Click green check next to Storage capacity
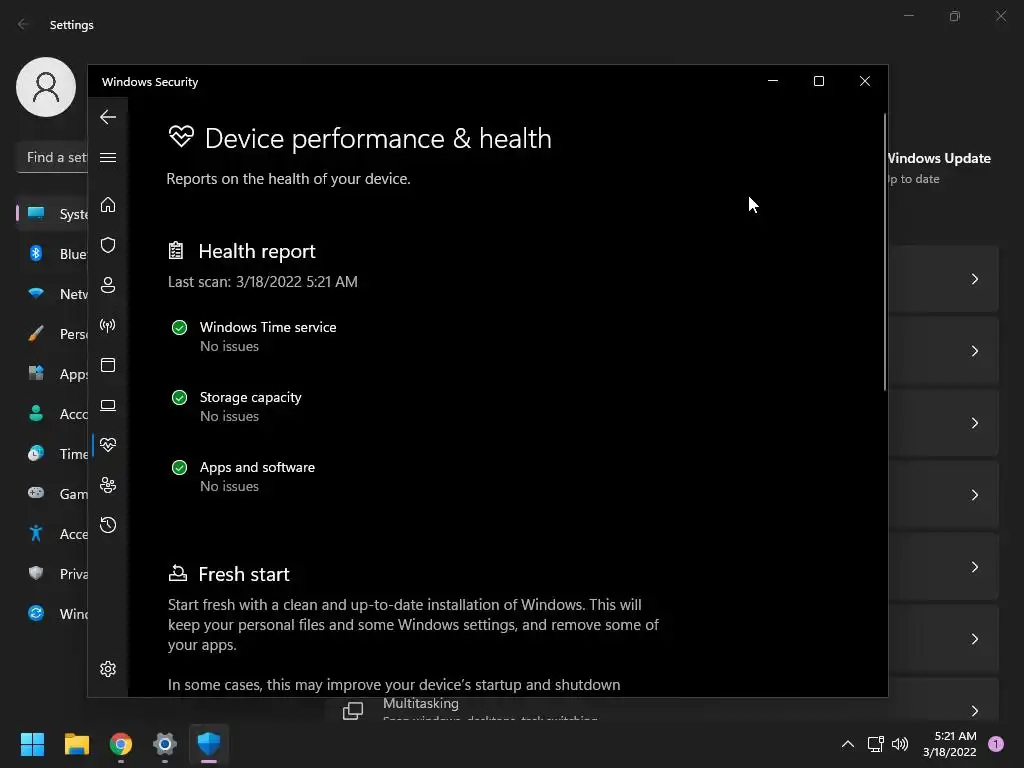This screenshot has width=1024, height=768. (x=179, y=398)
